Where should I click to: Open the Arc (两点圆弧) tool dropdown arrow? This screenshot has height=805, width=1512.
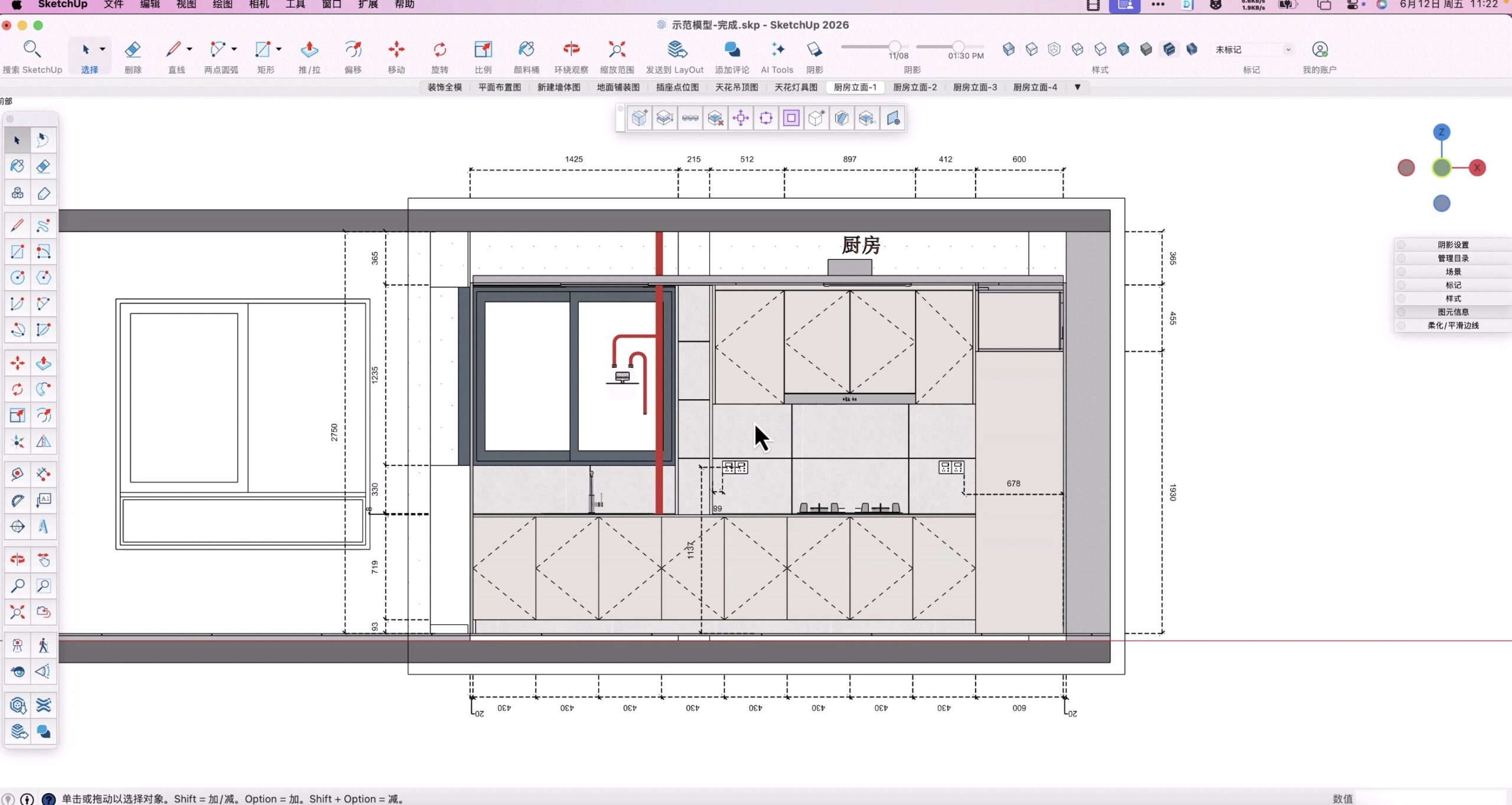(234, 49)
